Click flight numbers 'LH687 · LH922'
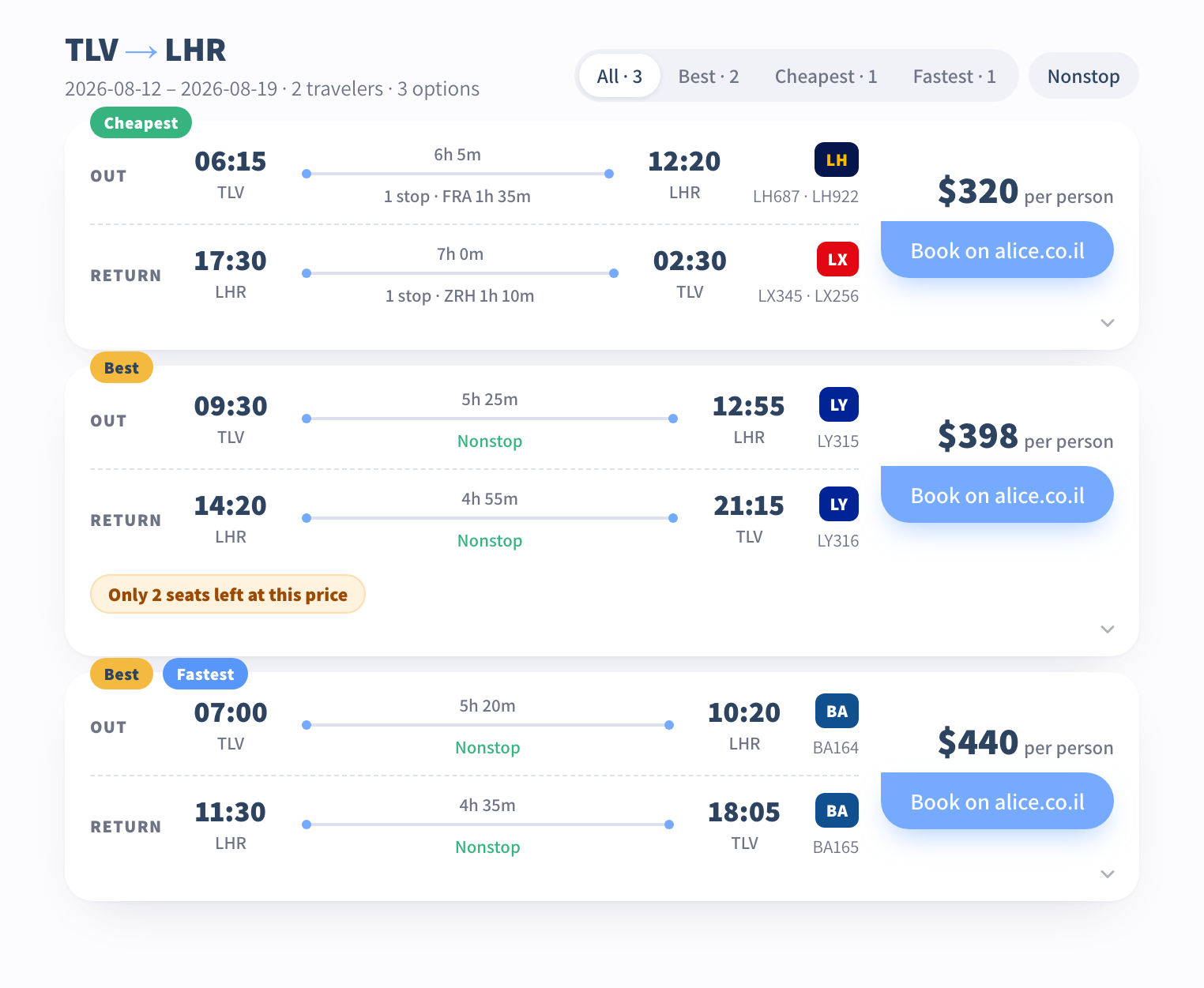 806,197
